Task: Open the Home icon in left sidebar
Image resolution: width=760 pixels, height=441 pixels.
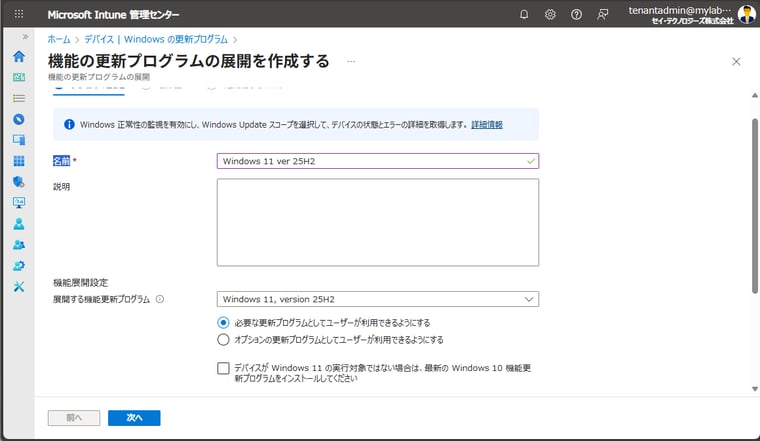Action: [18, 56]
